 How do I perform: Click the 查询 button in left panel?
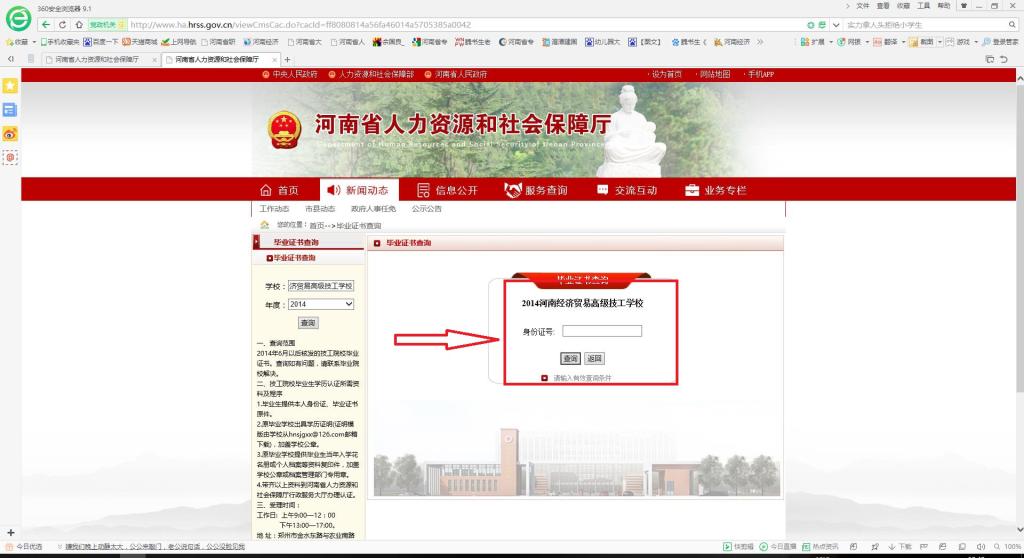(x=308, y=323)
